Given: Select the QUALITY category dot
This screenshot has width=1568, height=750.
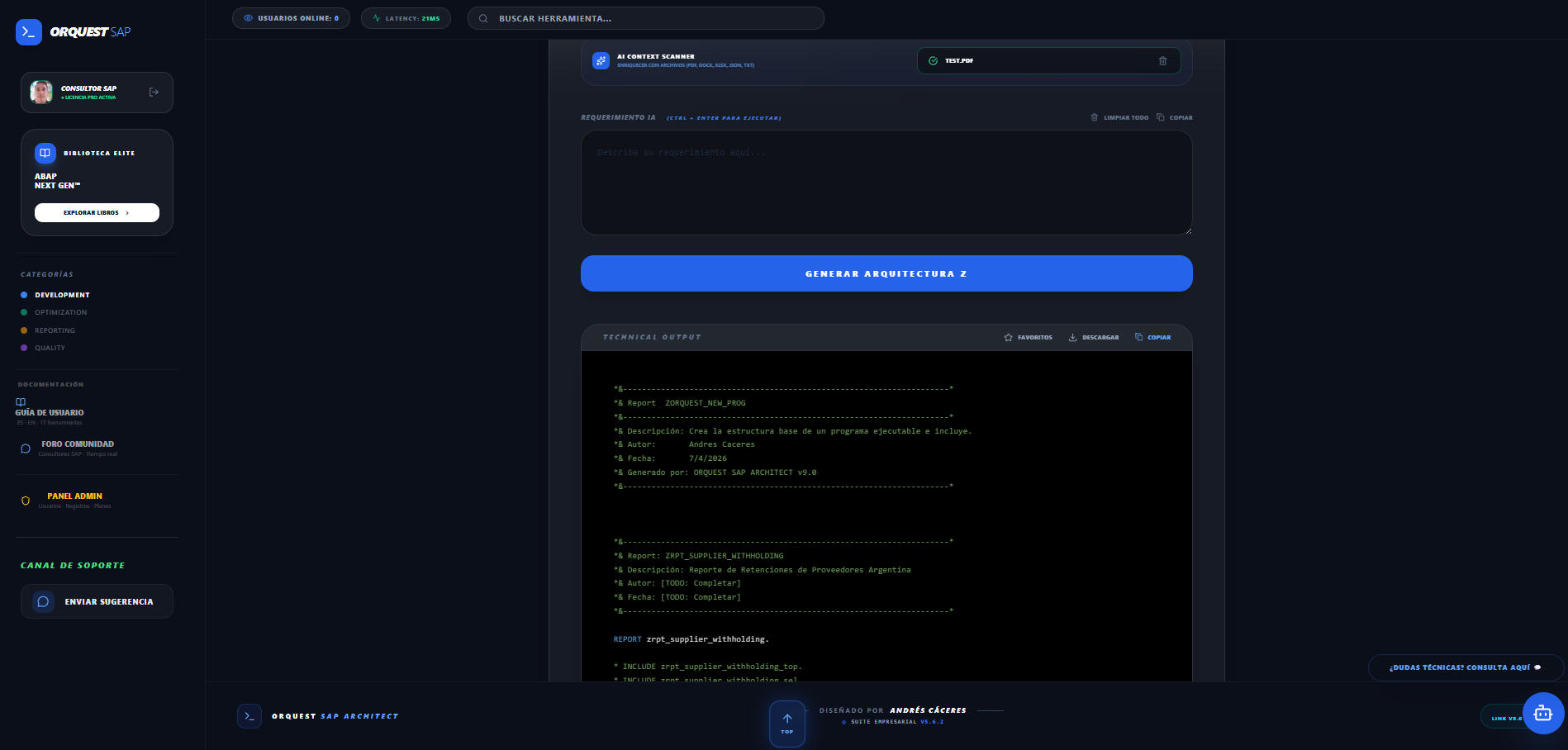Looking at the screenshot, I should (x=24, y=348).
